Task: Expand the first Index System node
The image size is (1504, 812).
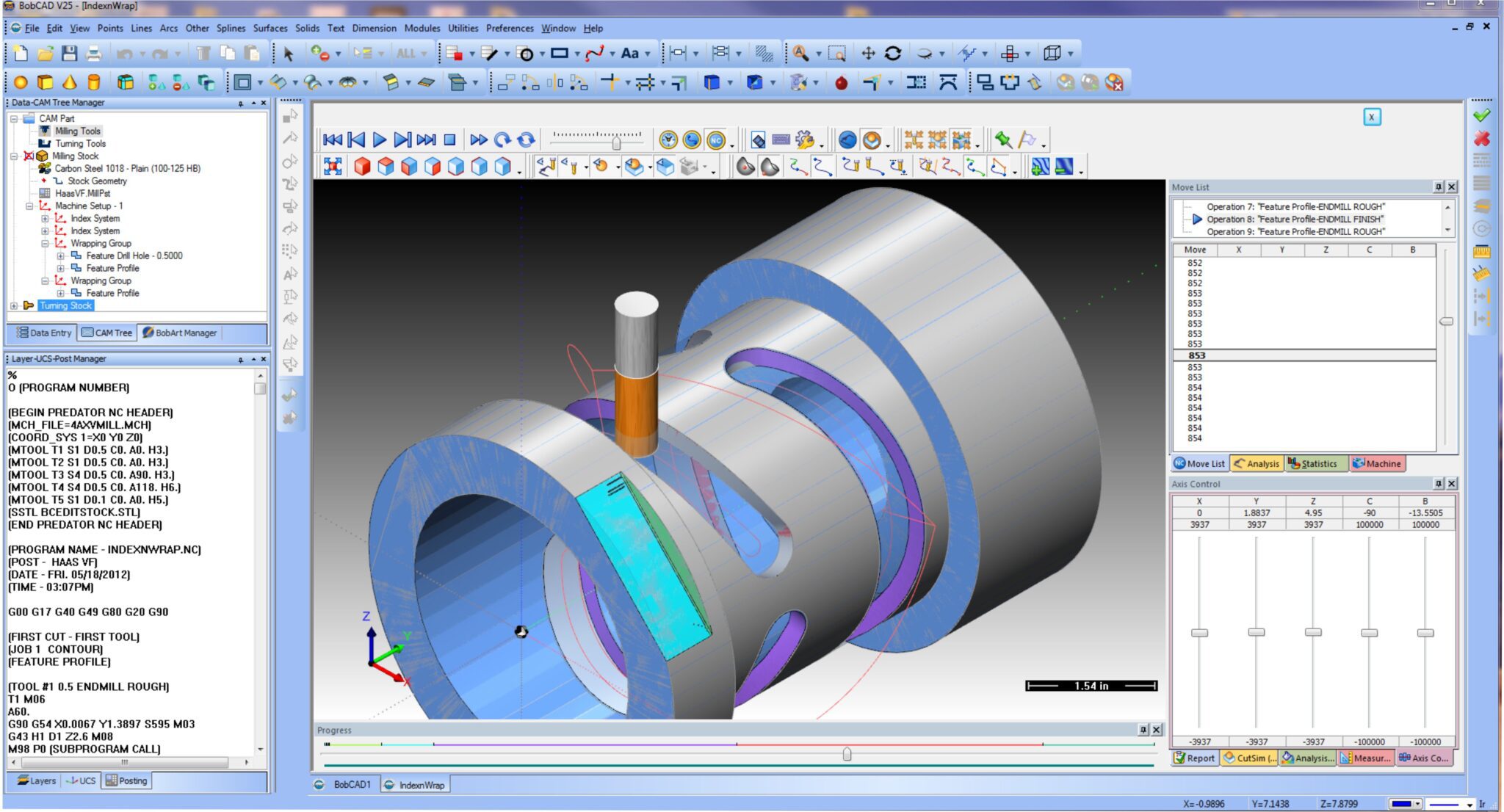Action: click(x=44, y=218)
